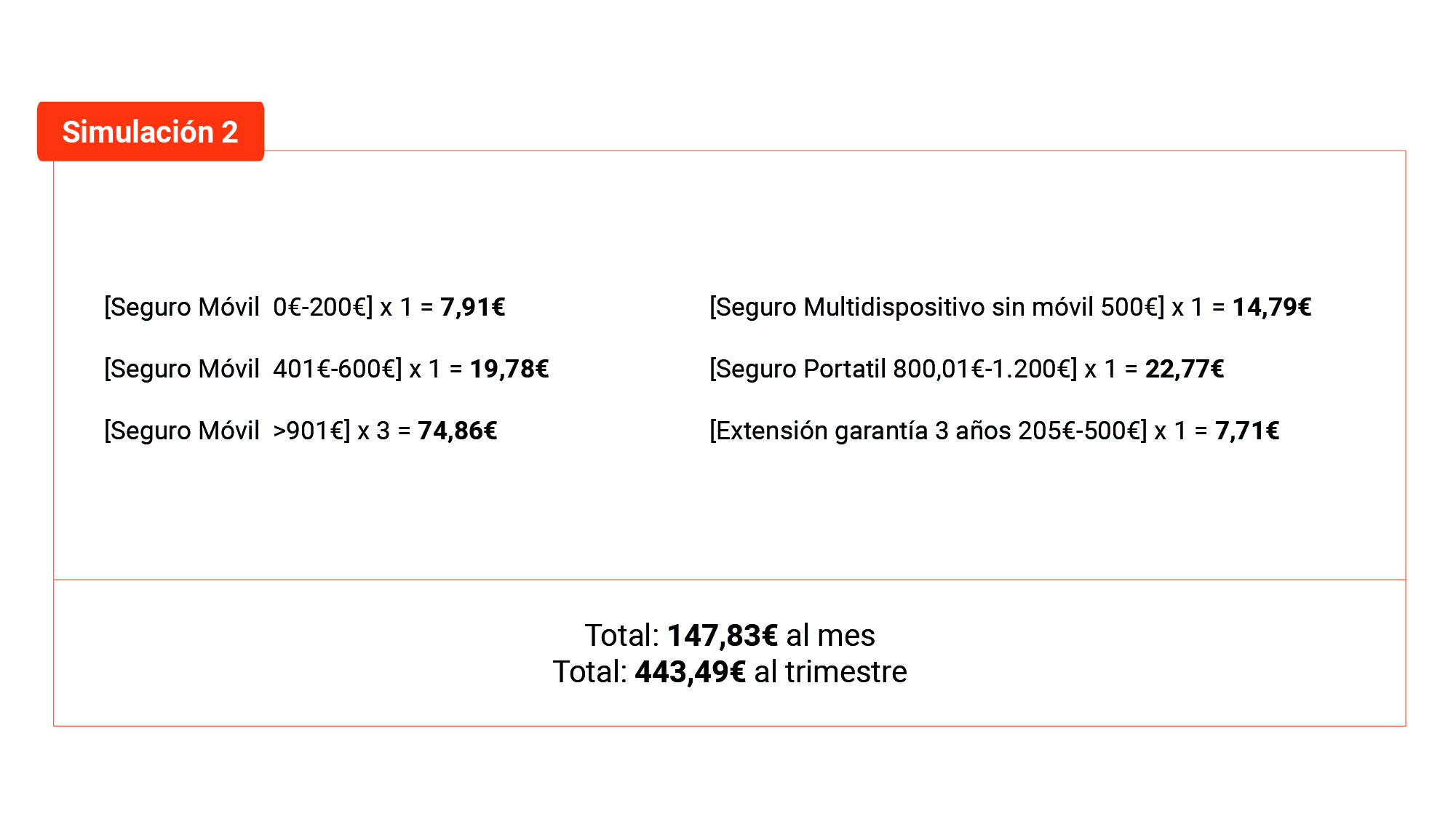
Task: Click the 22,77€ amount
Action: point(1184,369)
